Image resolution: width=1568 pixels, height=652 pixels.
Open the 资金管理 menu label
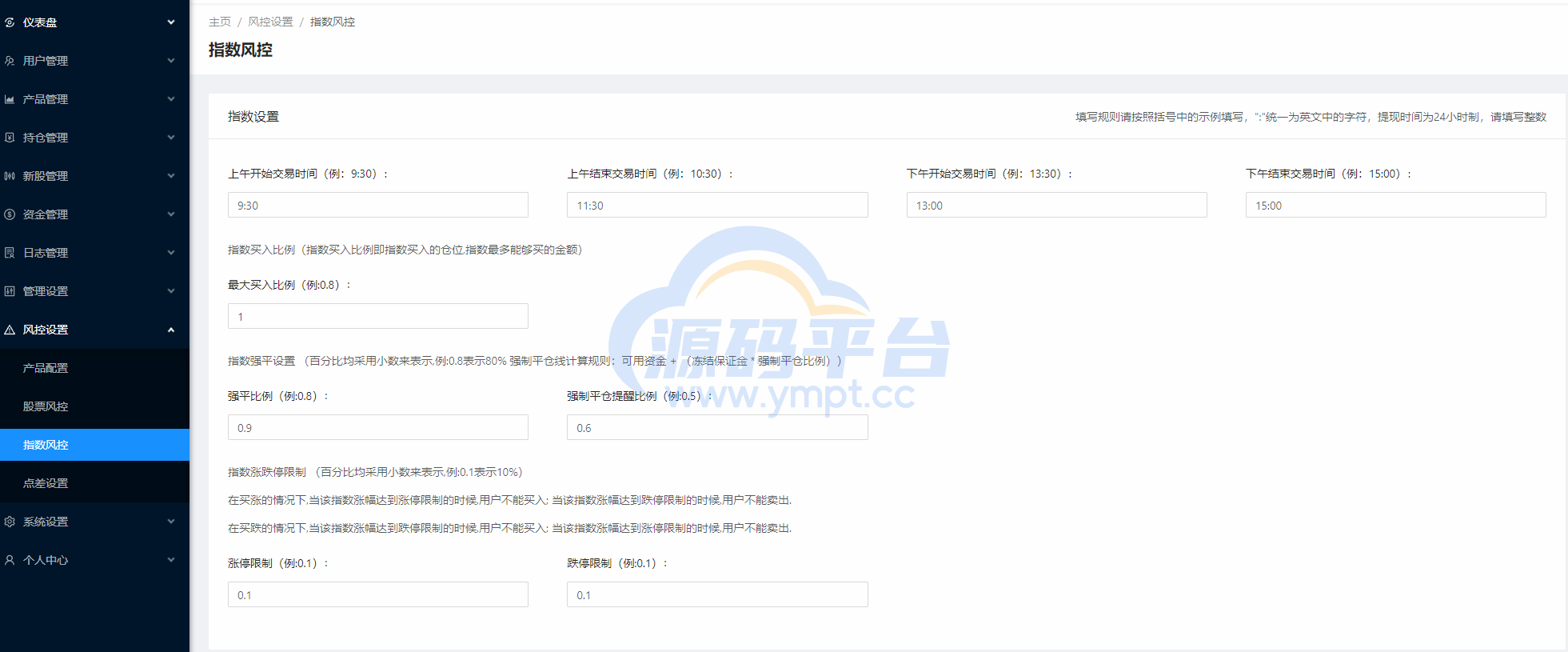tap(46, 214)
